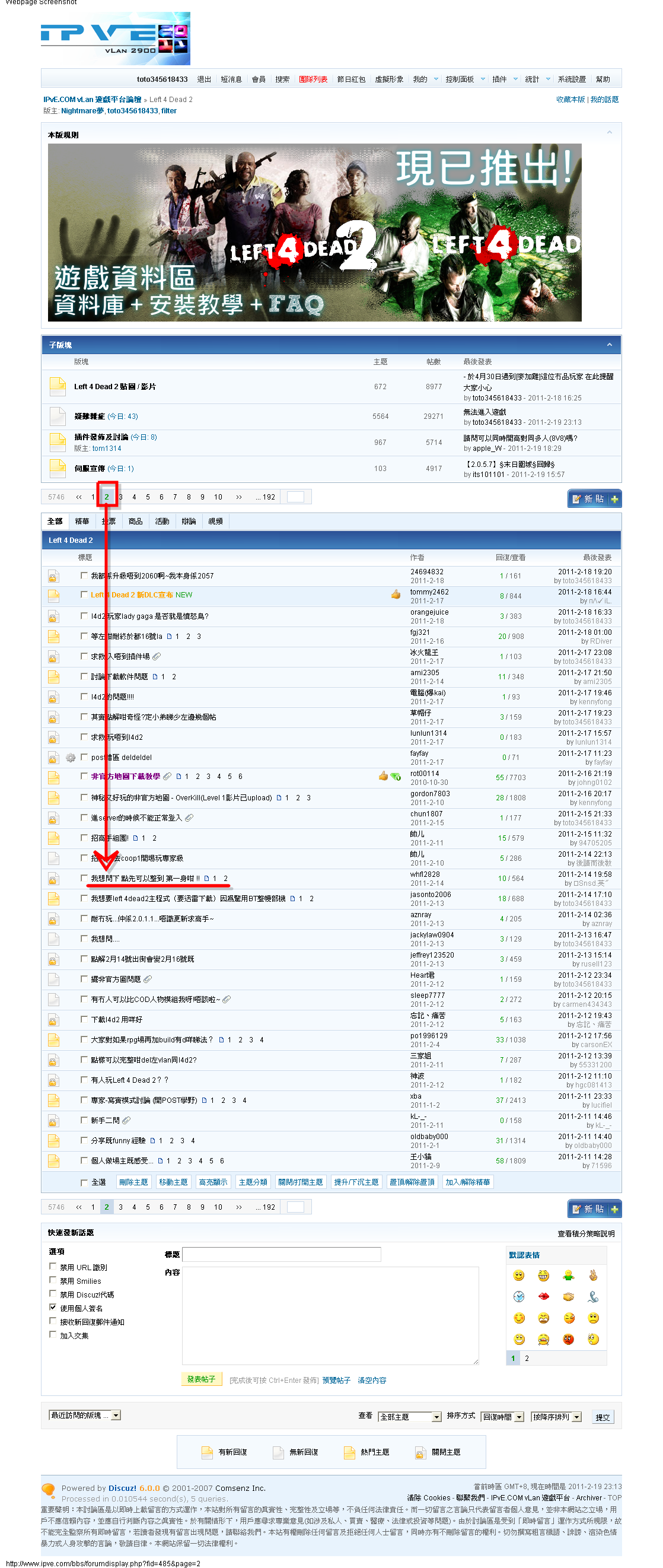Click the 熱門主題 legend folder icon
The image size is (663, 1568).
pos(349,1452)
